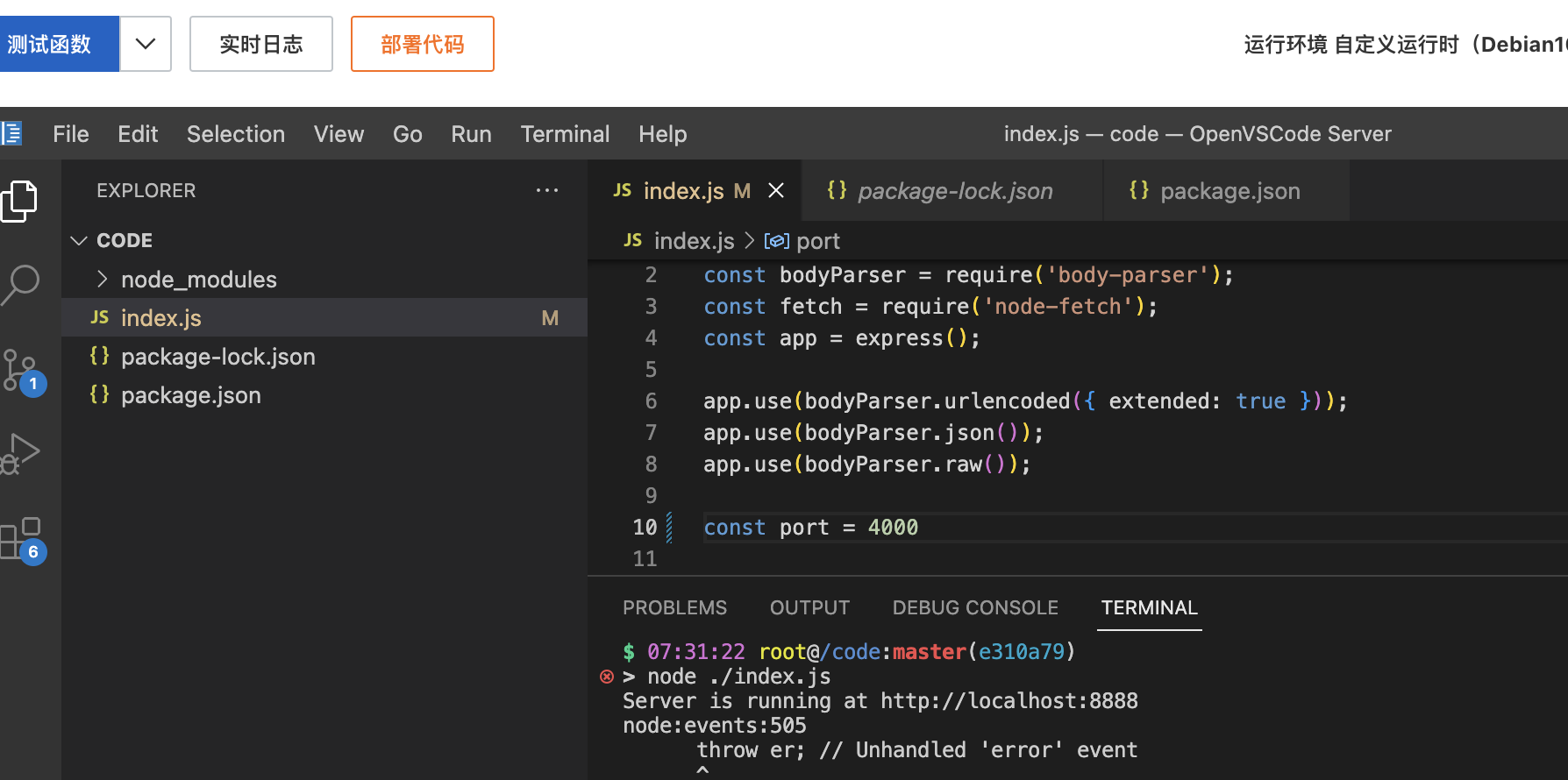Viewport: 1568px width, 780px height.
Task: Open Explorer more actions ellipsis
Action: [546, 190]
